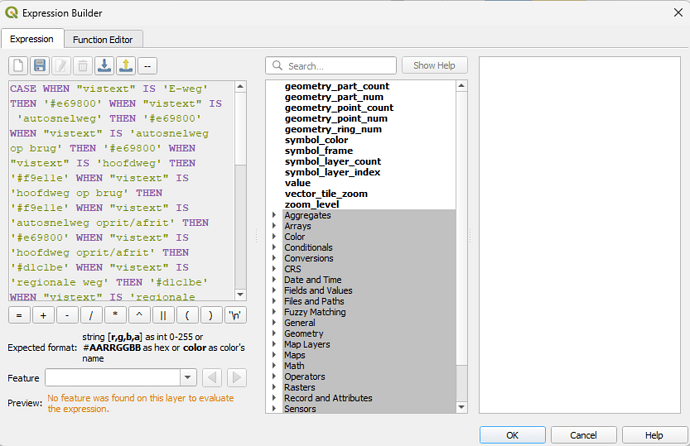Export user expressions with upload arrow icon
The image size is (690, 446).
[x=126, y=66]
